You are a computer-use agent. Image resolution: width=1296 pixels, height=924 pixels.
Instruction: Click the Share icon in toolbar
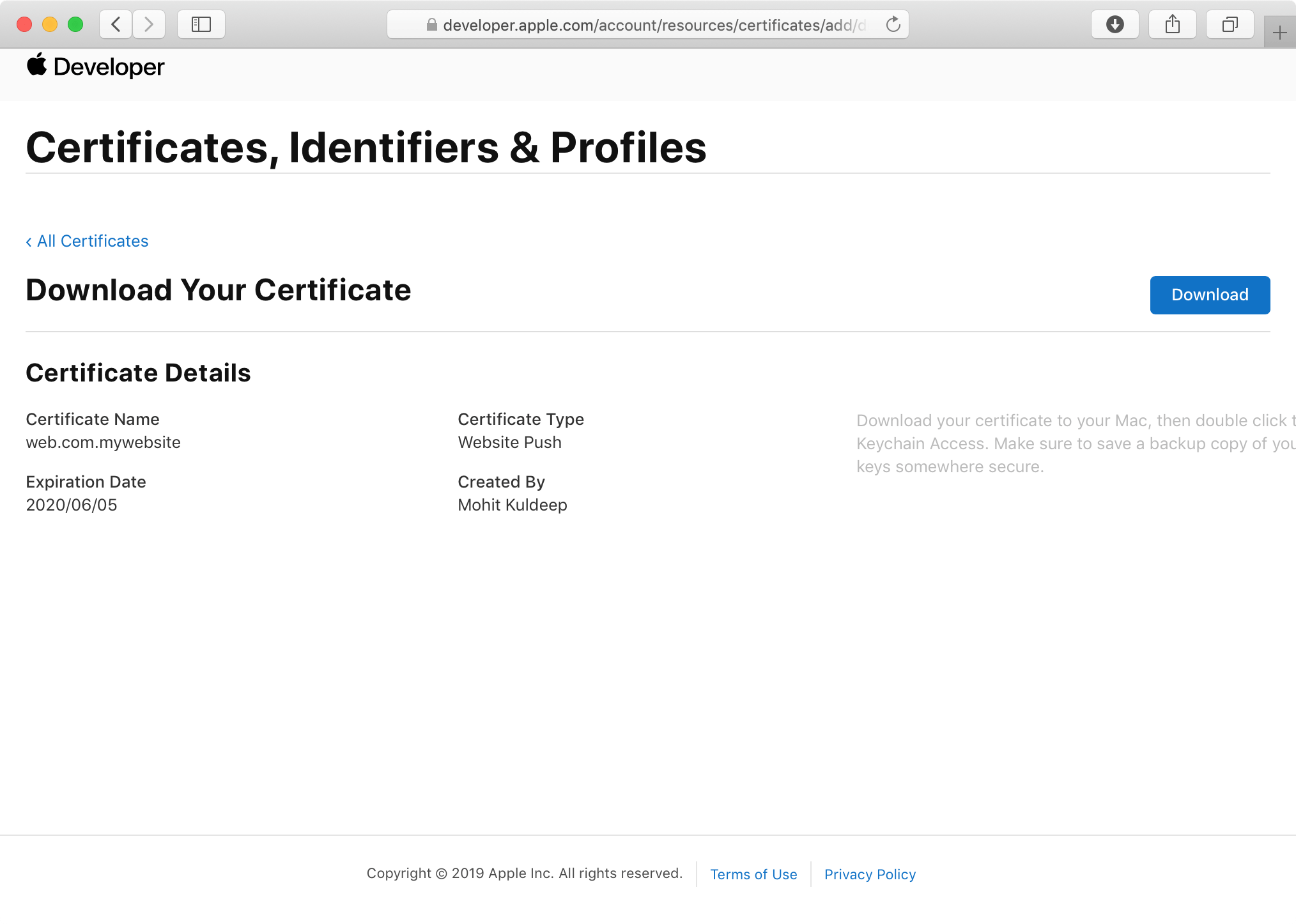pos(1172,25)
